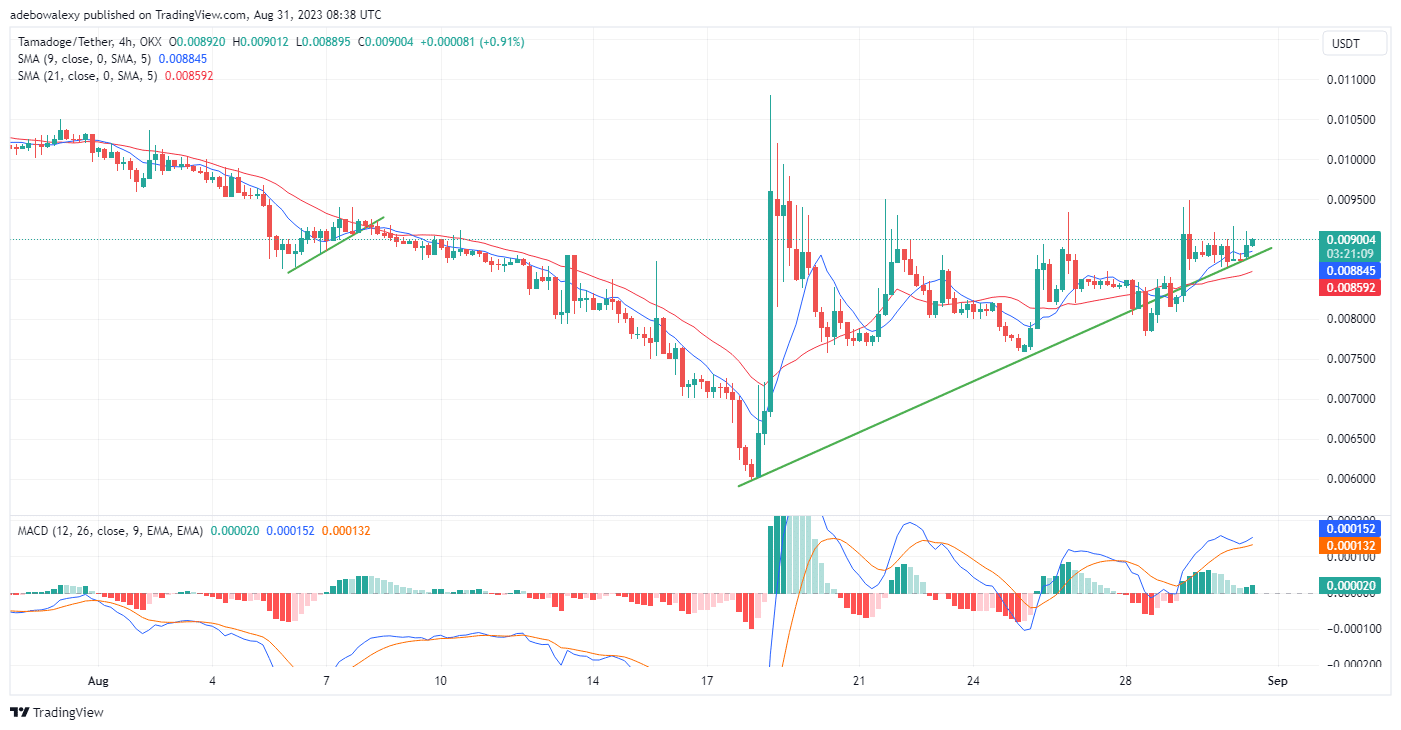Click the current price label 0.009004

click(1351, 240)
